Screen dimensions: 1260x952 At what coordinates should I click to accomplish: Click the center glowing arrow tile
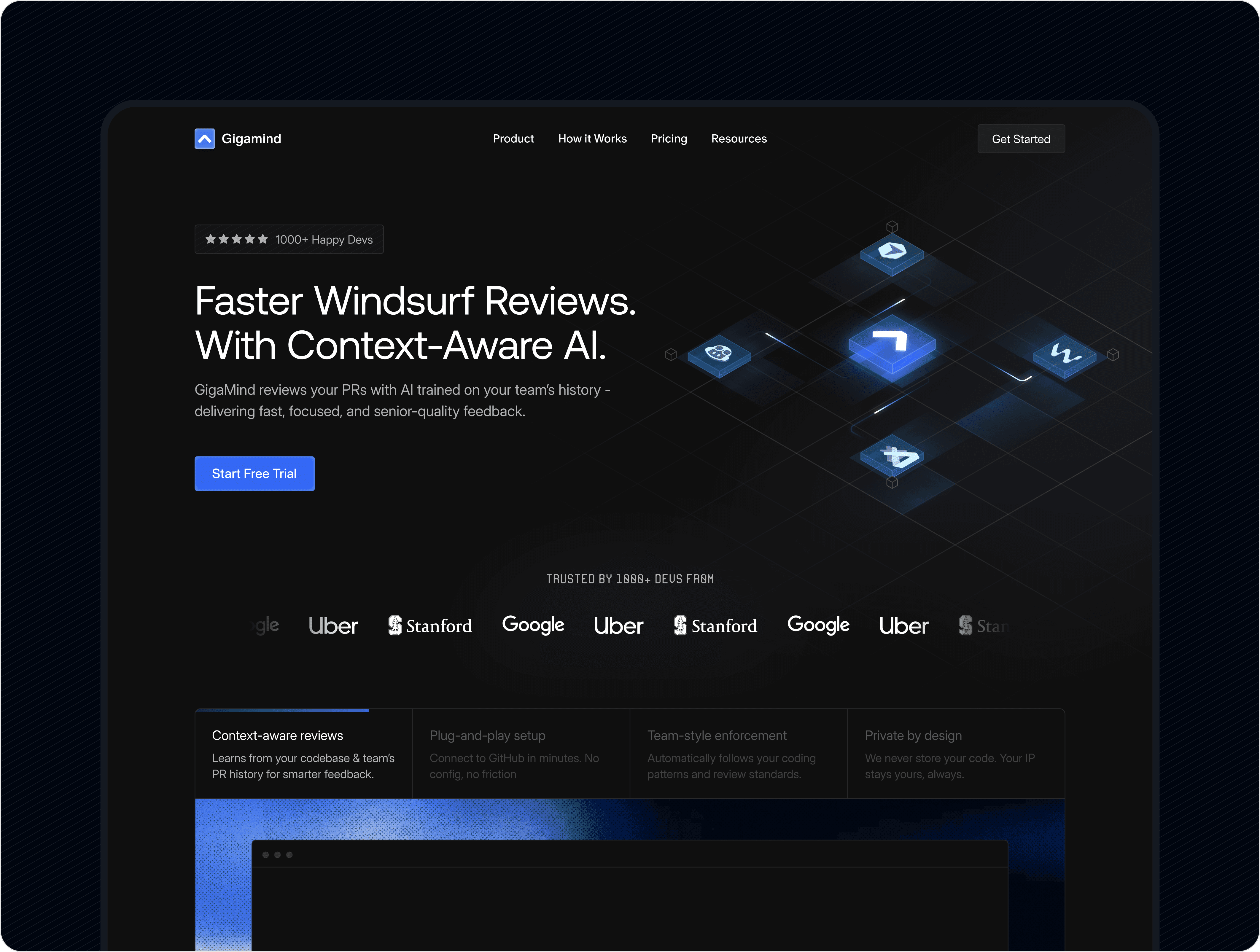tap(891, 343)
